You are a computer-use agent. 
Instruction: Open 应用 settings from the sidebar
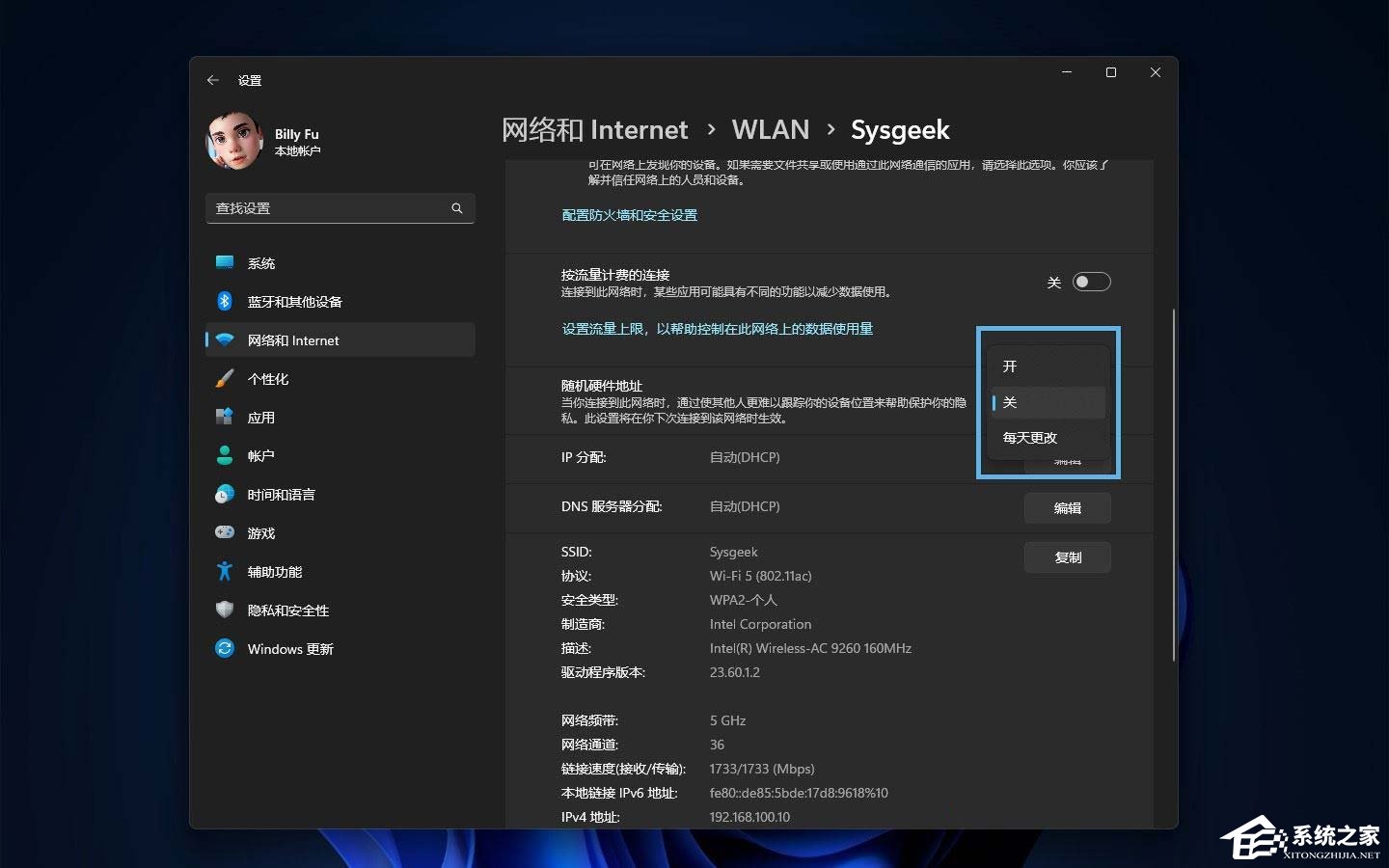click(x=260, y=417)
